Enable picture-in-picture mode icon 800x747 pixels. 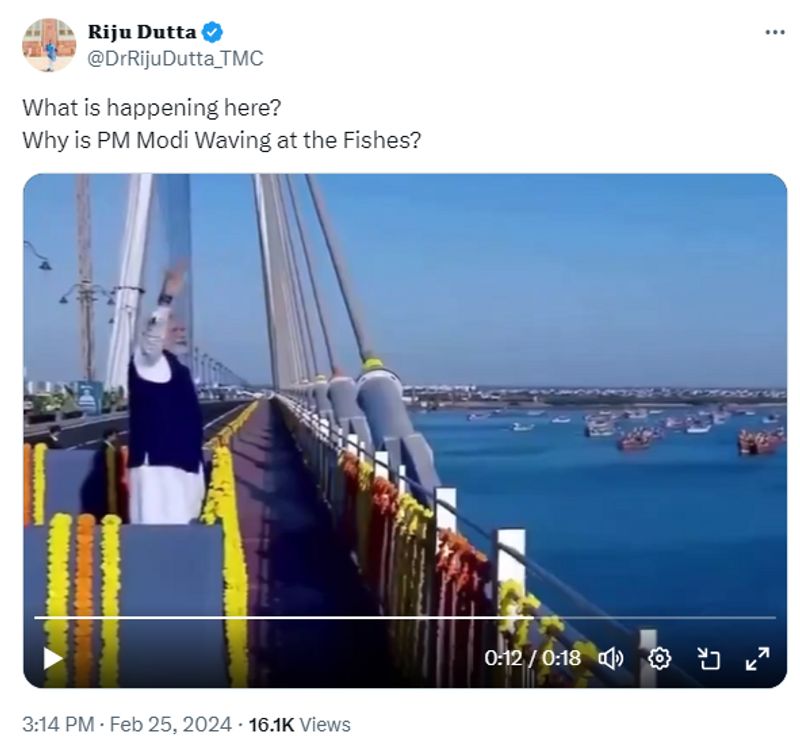tap(709, 658)
